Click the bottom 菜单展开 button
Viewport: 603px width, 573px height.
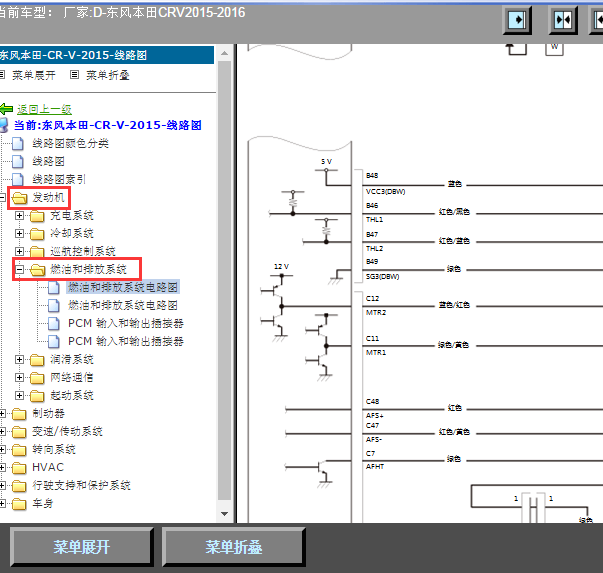coord(82,546)
